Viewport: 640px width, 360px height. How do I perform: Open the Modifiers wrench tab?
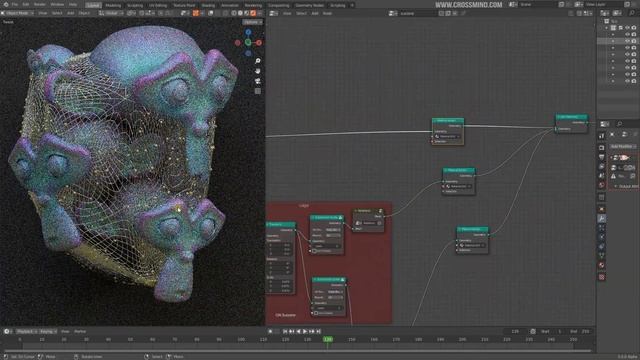click(602, 219)
